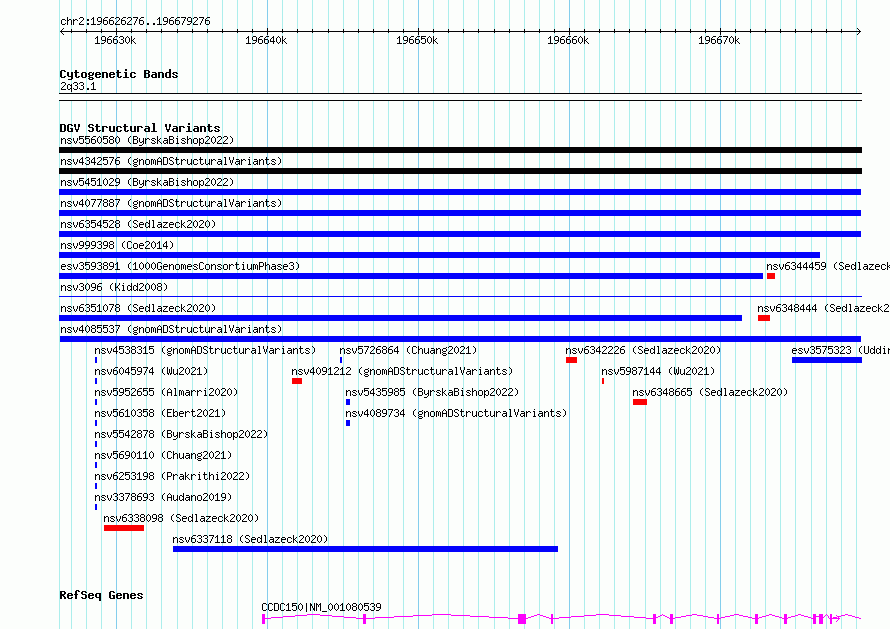Click the red nsv6348444 variant marker
Image resolution: width=890 pixels, height=629 pixels.
click(x=764, y=318)
